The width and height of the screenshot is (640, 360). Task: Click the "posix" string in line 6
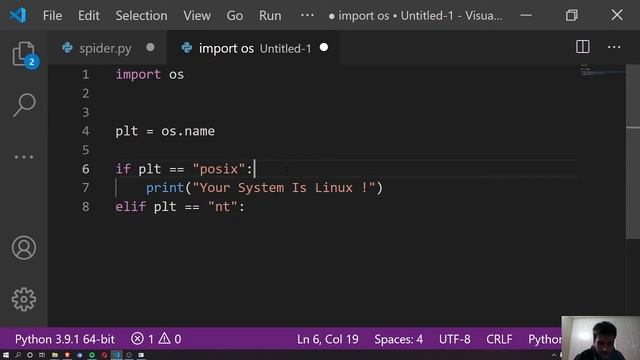click(x=219, y=169)
